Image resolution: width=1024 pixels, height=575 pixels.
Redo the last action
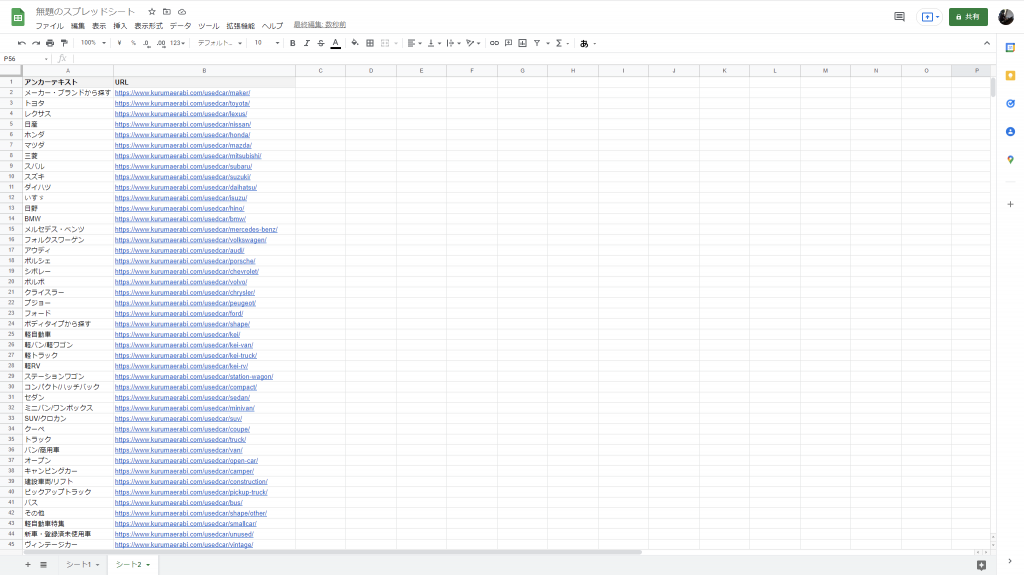coord(36,43)
